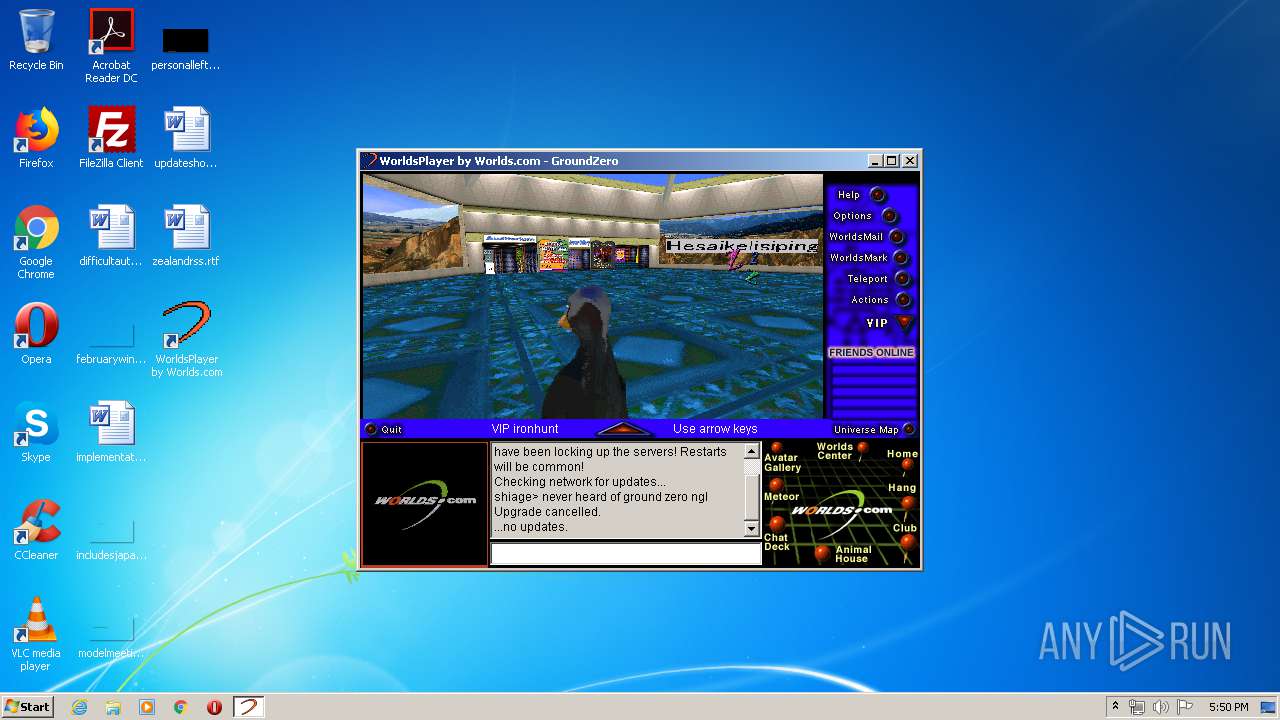Click the 'shiage> never heard of ground zero ngl' line
This screenshot has width=1280, height=720.
[601, 497]
